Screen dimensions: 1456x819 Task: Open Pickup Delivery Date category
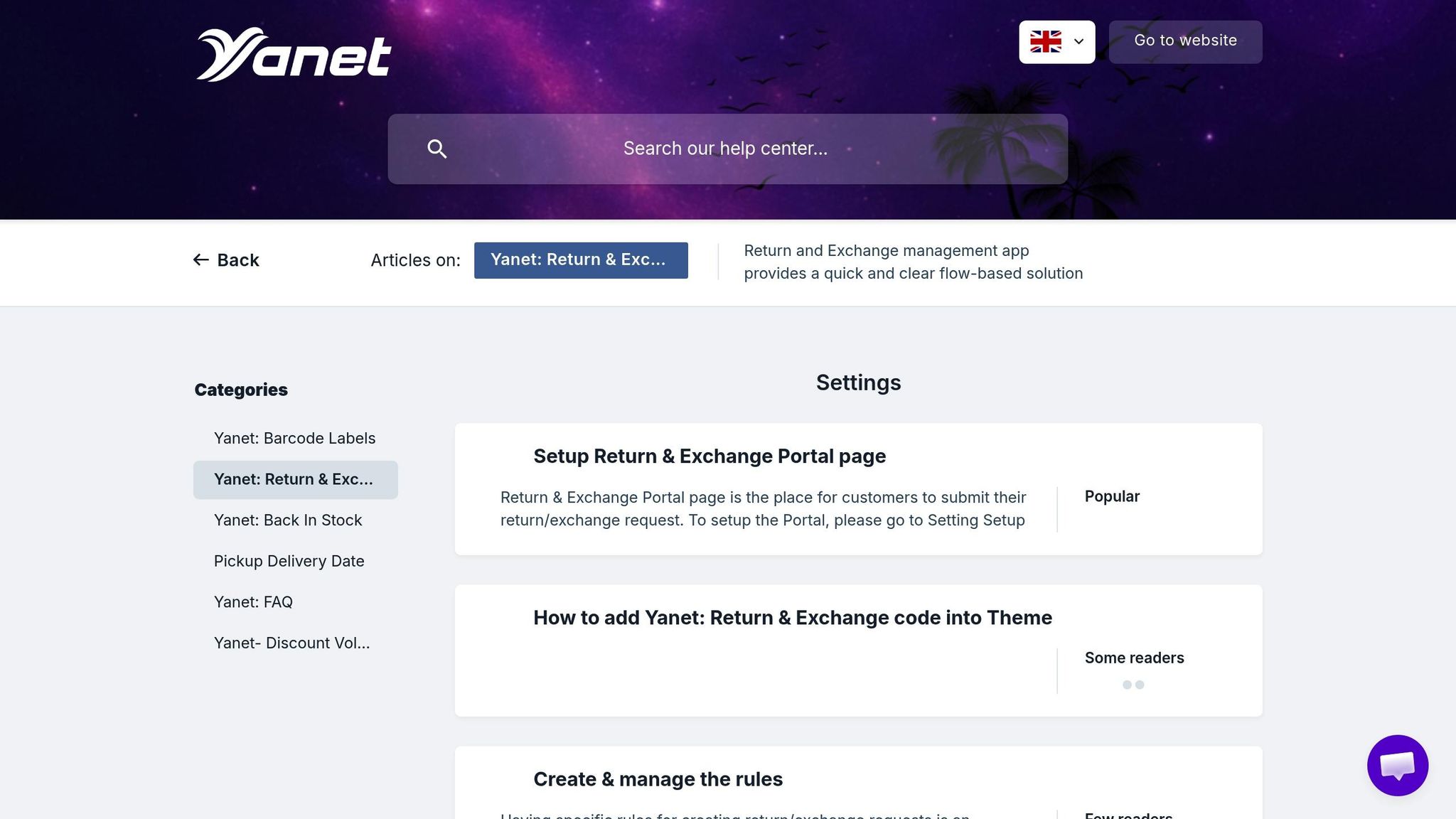tap(289, 562)
